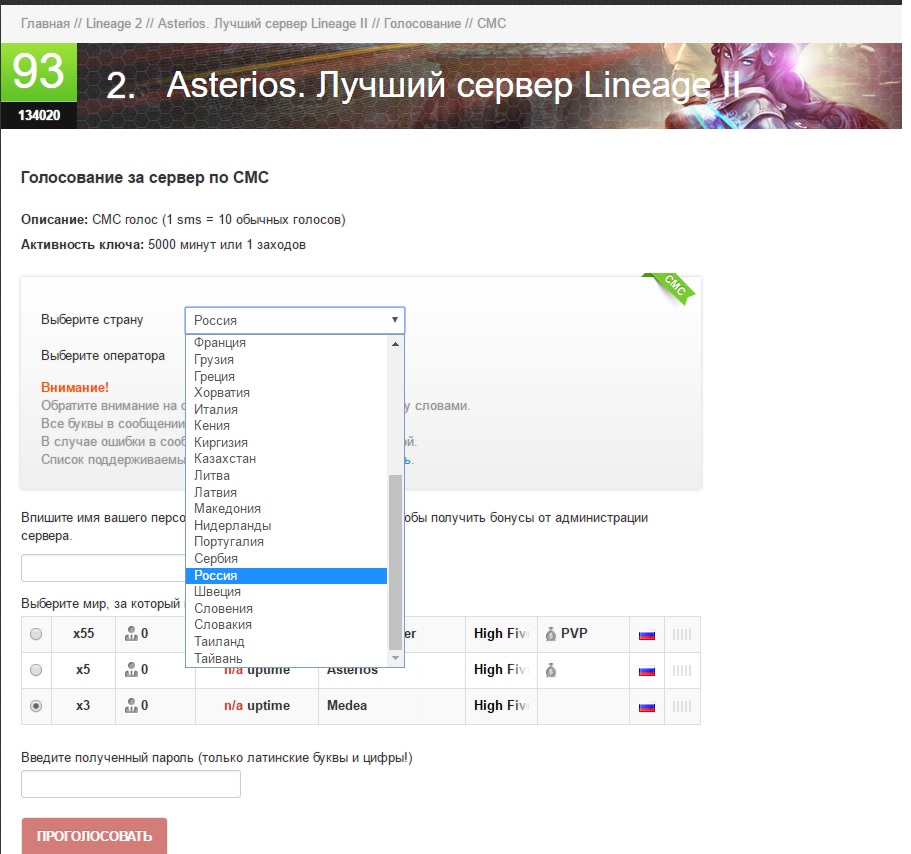This screenshot has width=911, height=854.
Task: Open Главная breadcrumb link
Action: pyautogui.click(x=45, y=24)
